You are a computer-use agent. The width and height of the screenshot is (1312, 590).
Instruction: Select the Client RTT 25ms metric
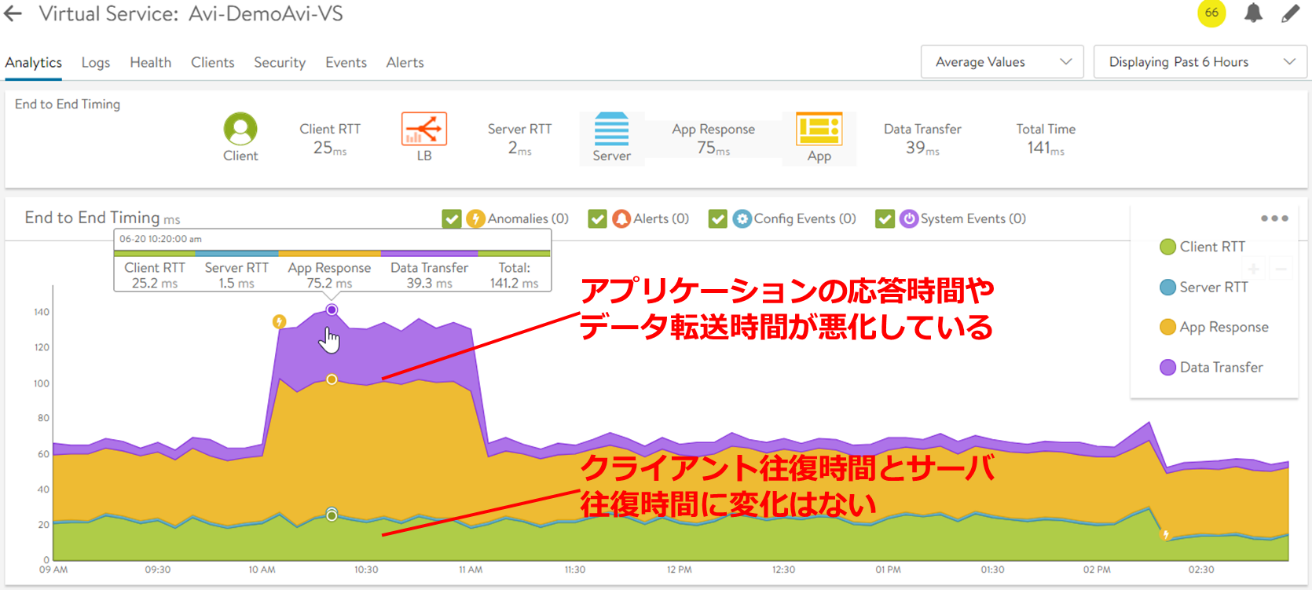tap(330, 139)
